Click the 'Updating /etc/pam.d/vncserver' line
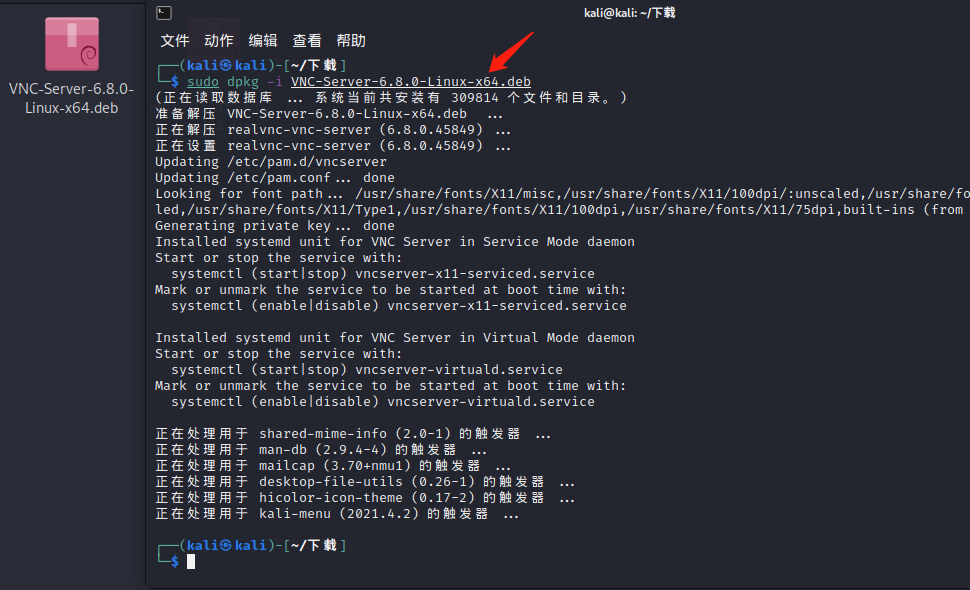Screen dimensions: 970x590 tap(271, 162)
